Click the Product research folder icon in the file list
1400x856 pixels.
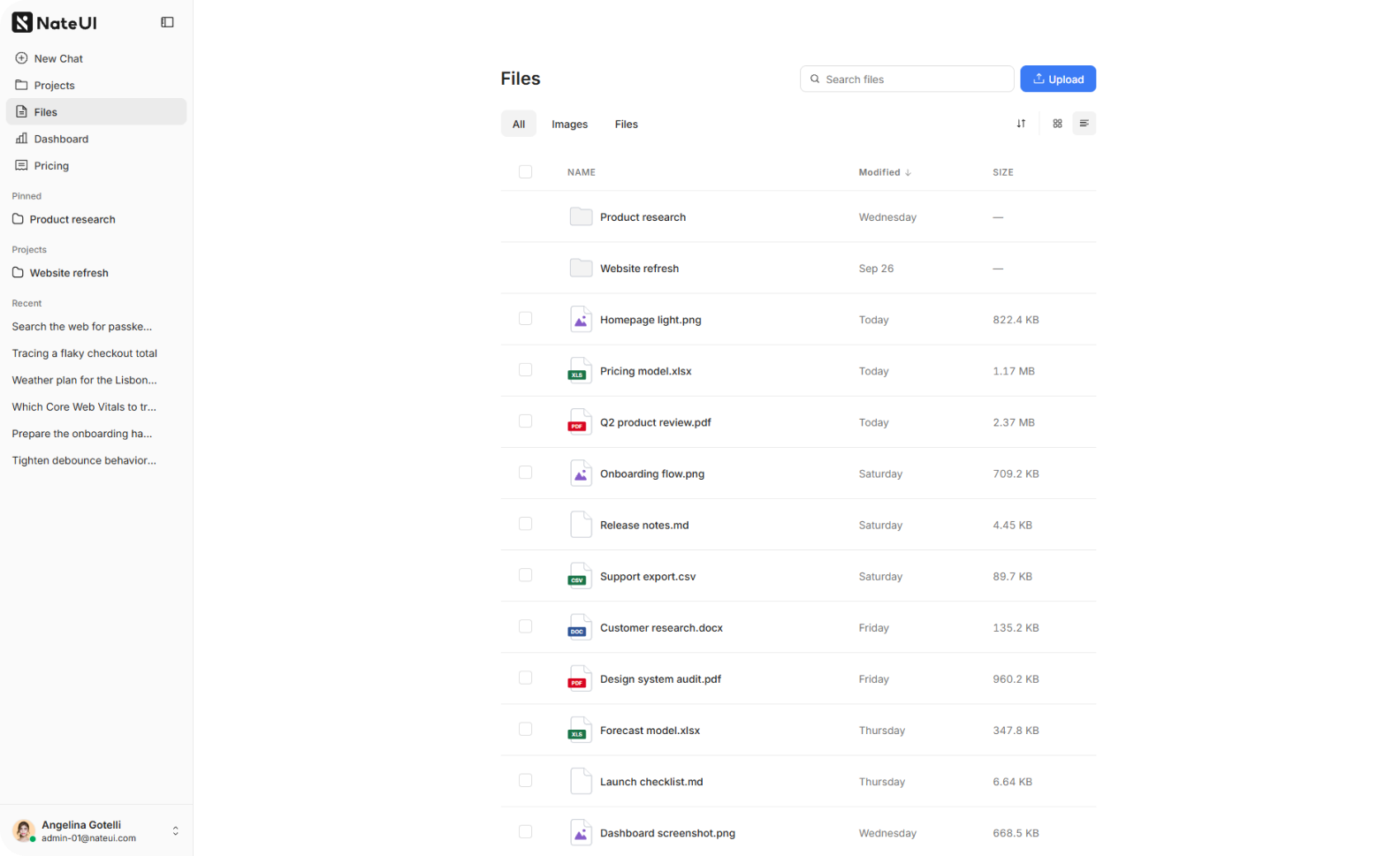(x=581, y=216)
